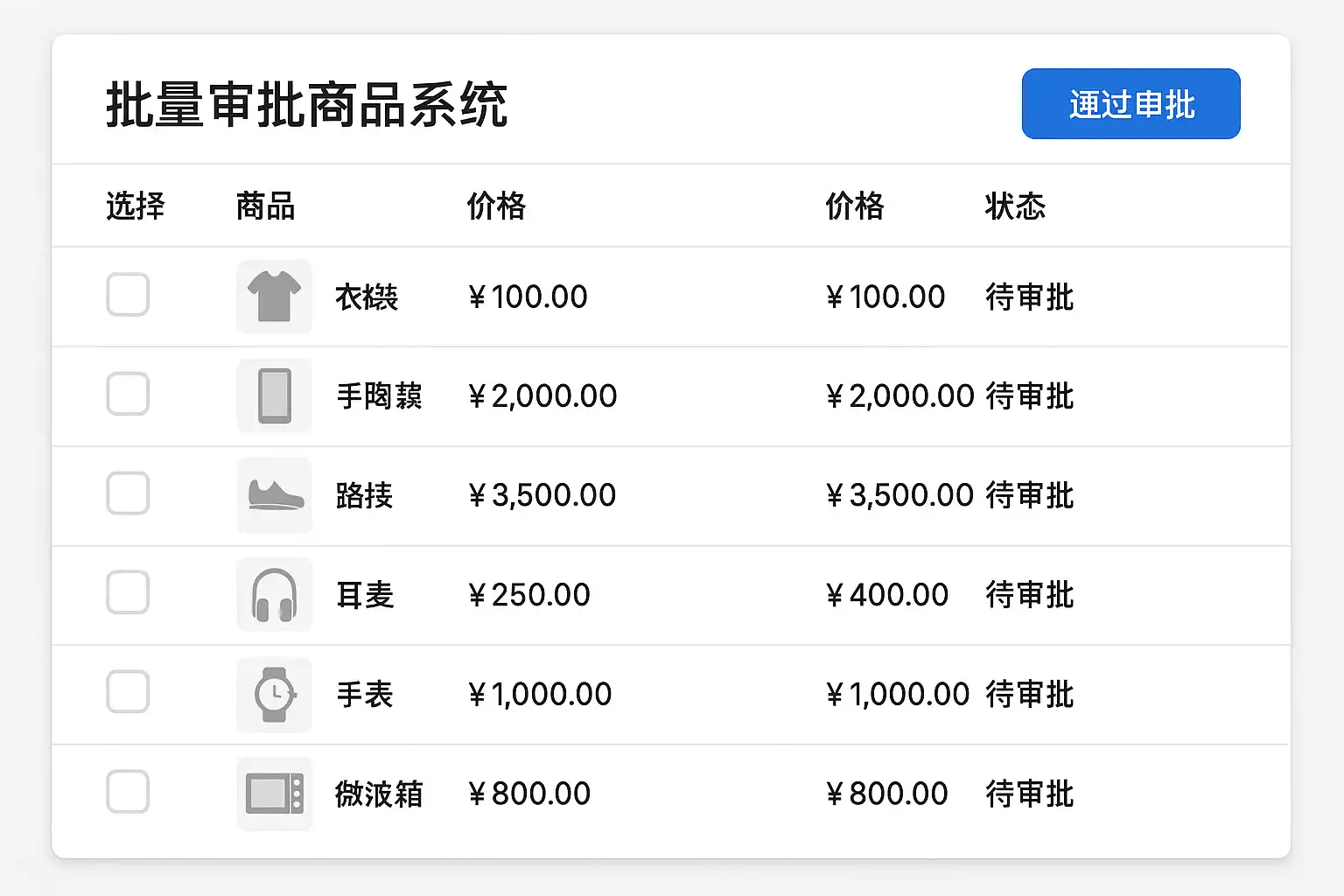
Task: Click the 手表 product name
Action: [x=365, y=695]
